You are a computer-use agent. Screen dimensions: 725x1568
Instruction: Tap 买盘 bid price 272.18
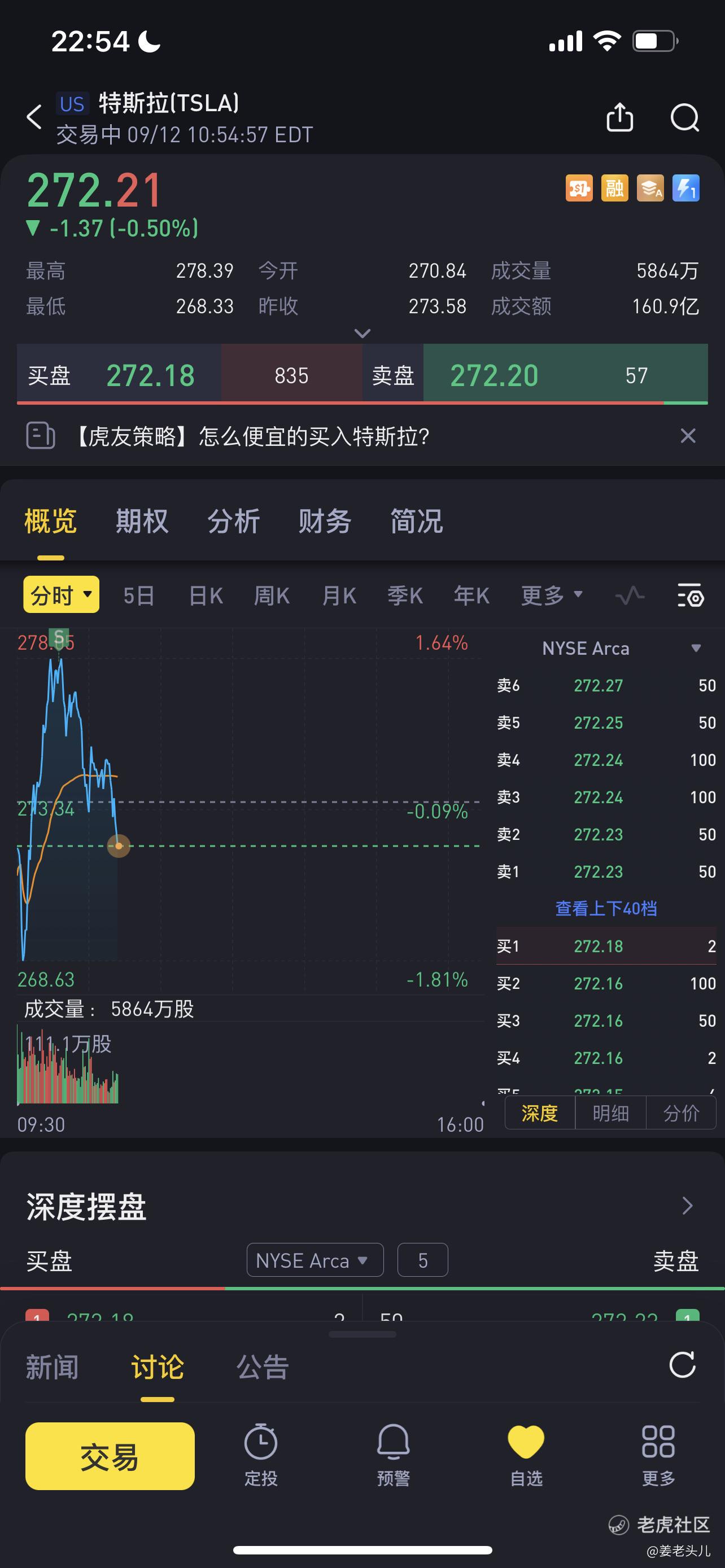[x=150, y=375]
